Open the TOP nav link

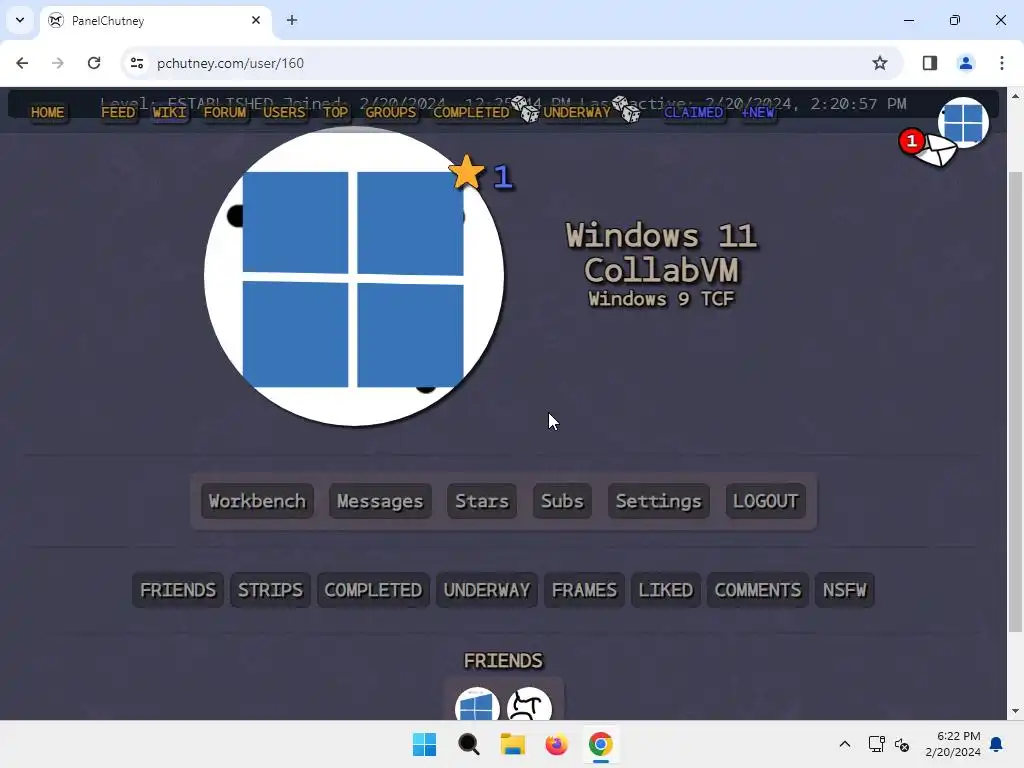coord(336,112)
